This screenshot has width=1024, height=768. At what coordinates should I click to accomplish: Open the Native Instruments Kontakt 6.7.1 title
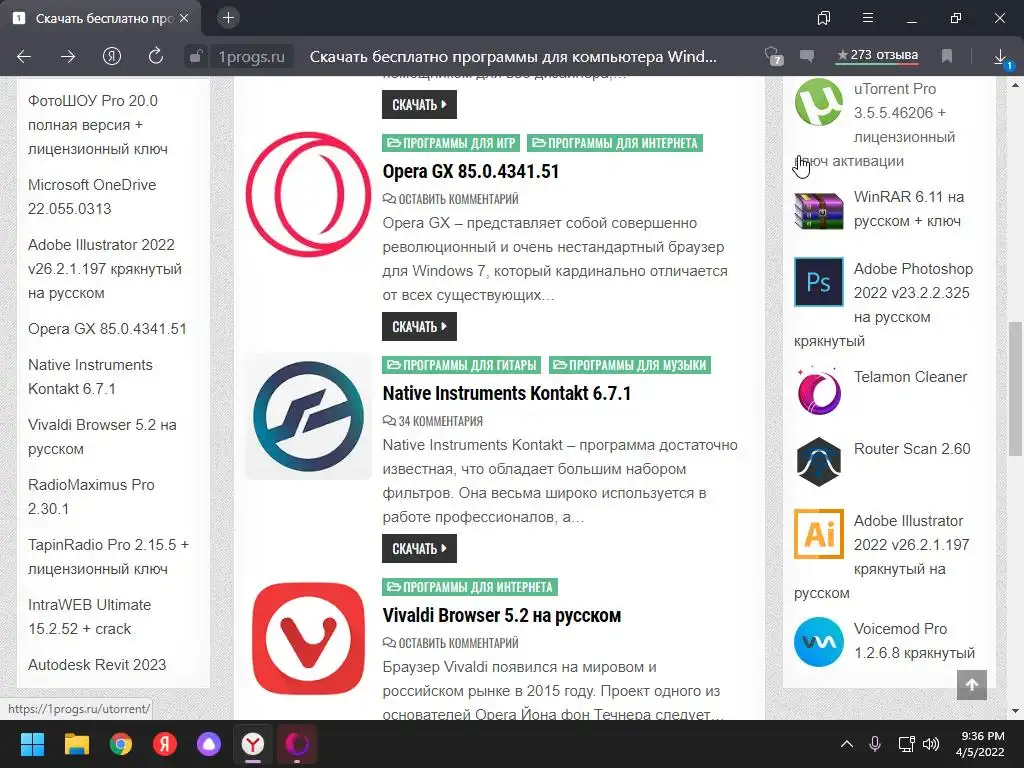coord(507,394)
